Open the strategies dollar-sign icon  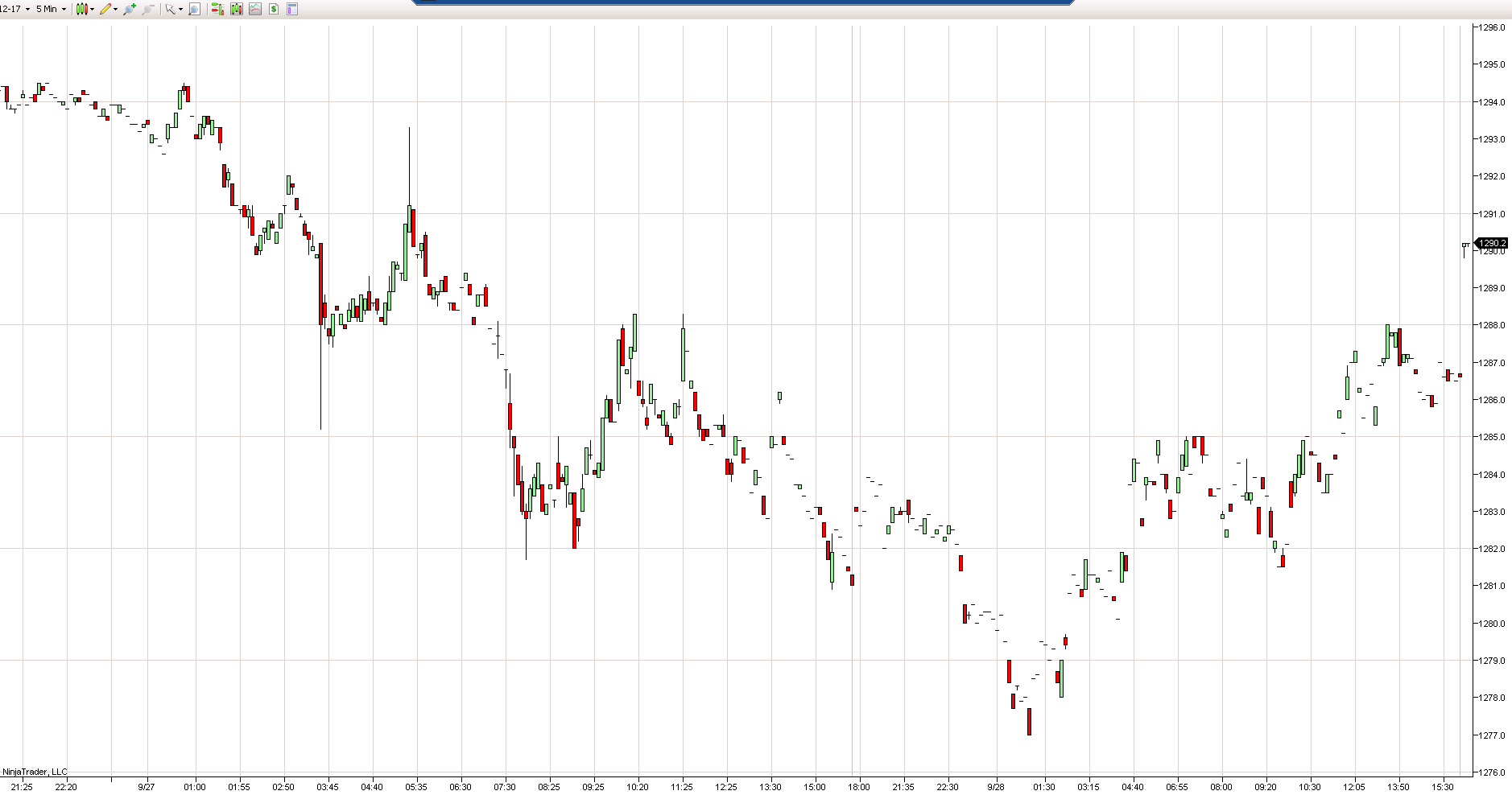click(274, 9)
